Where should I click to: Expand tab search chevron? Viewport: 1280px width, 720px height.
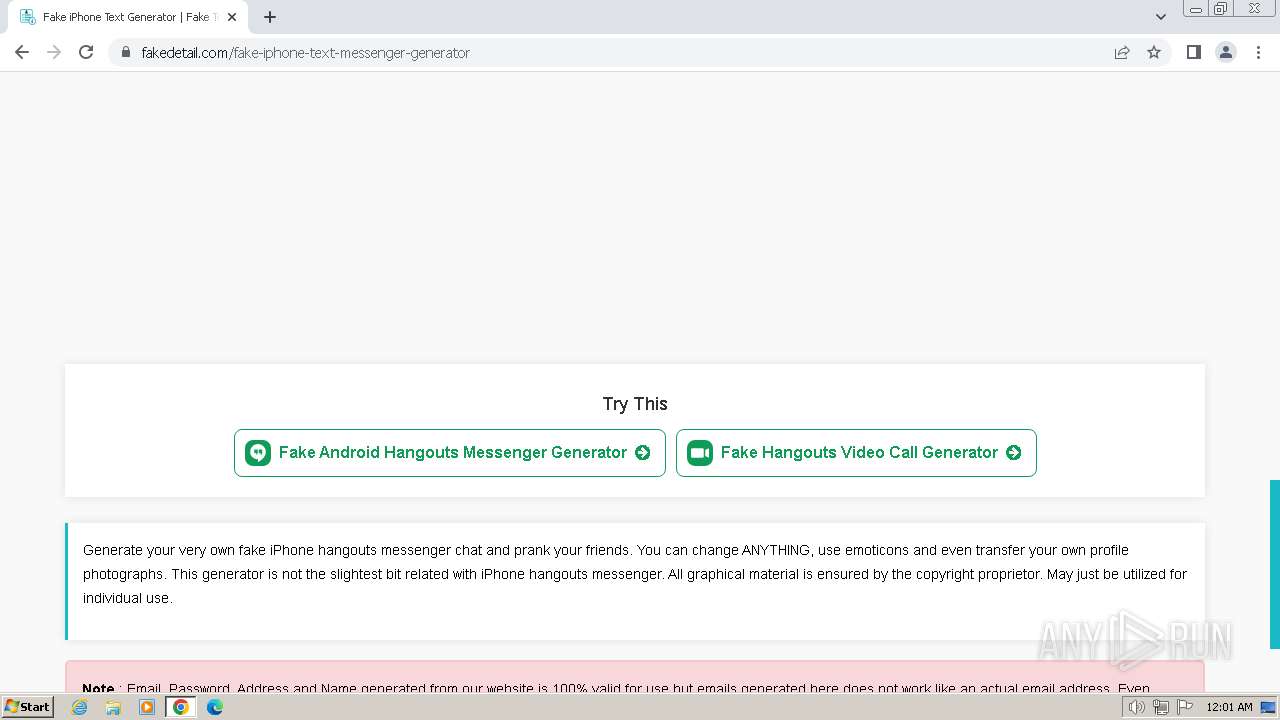[1160, 17]
